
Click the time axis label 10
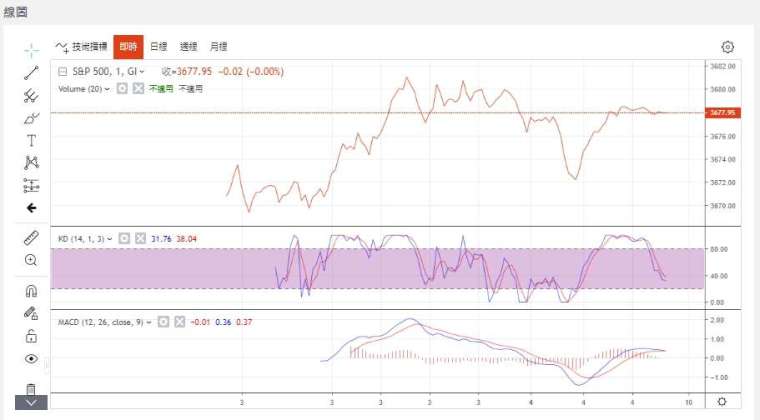[689, 403]
